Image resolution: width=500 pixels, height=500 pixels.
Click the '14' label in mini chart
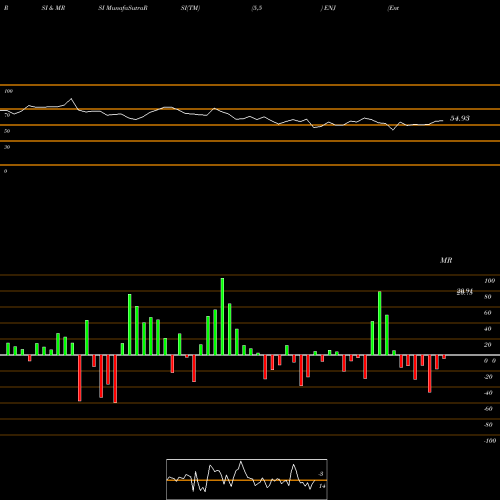pos(322,486)
